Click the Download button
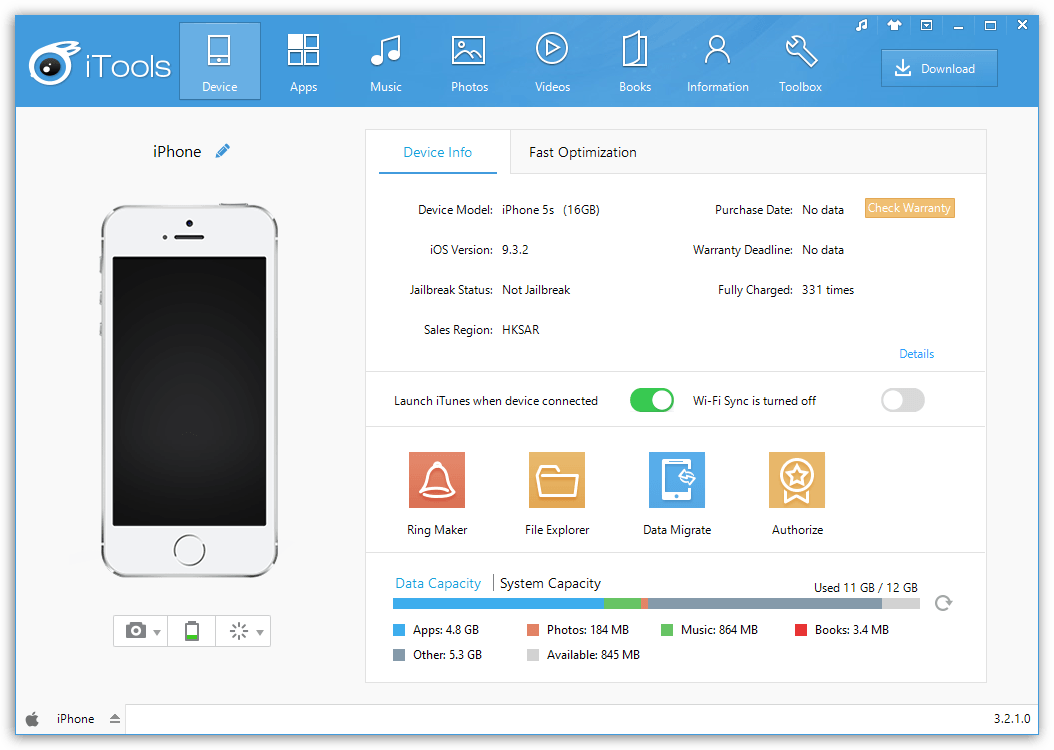This screenshot has height=750, width=1054. pos(939,69)
